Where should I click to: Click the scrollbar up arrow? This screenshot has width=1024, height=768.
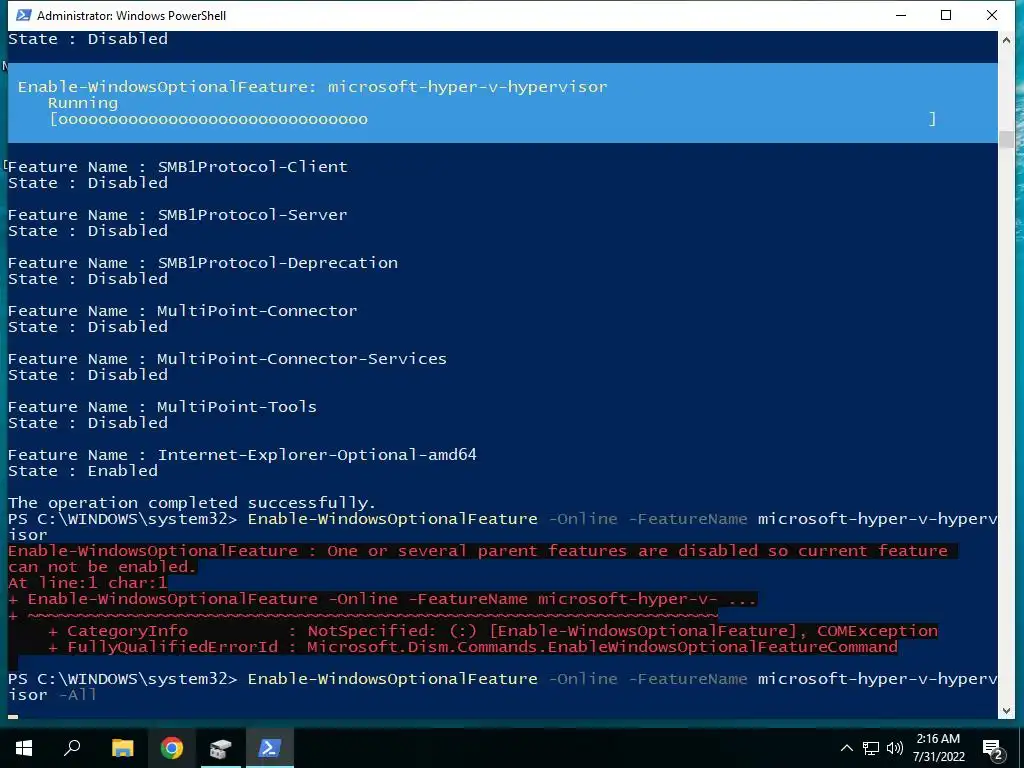coord(1006,39)
